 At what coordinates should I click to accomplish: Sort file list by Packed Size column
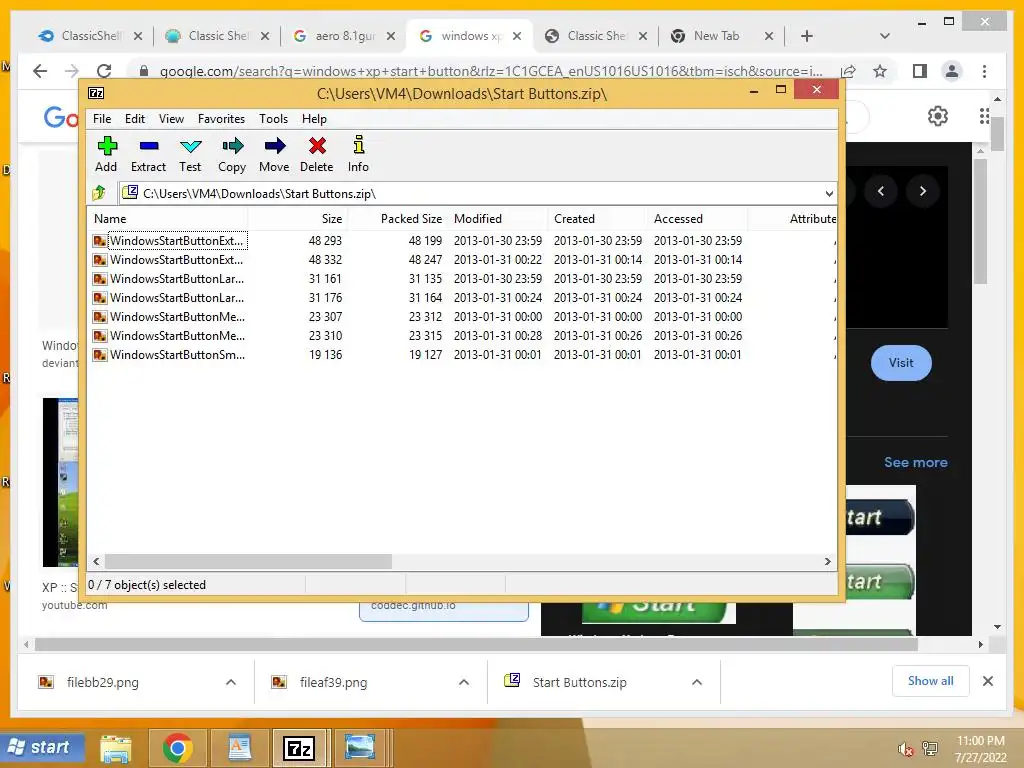[397, 219]
